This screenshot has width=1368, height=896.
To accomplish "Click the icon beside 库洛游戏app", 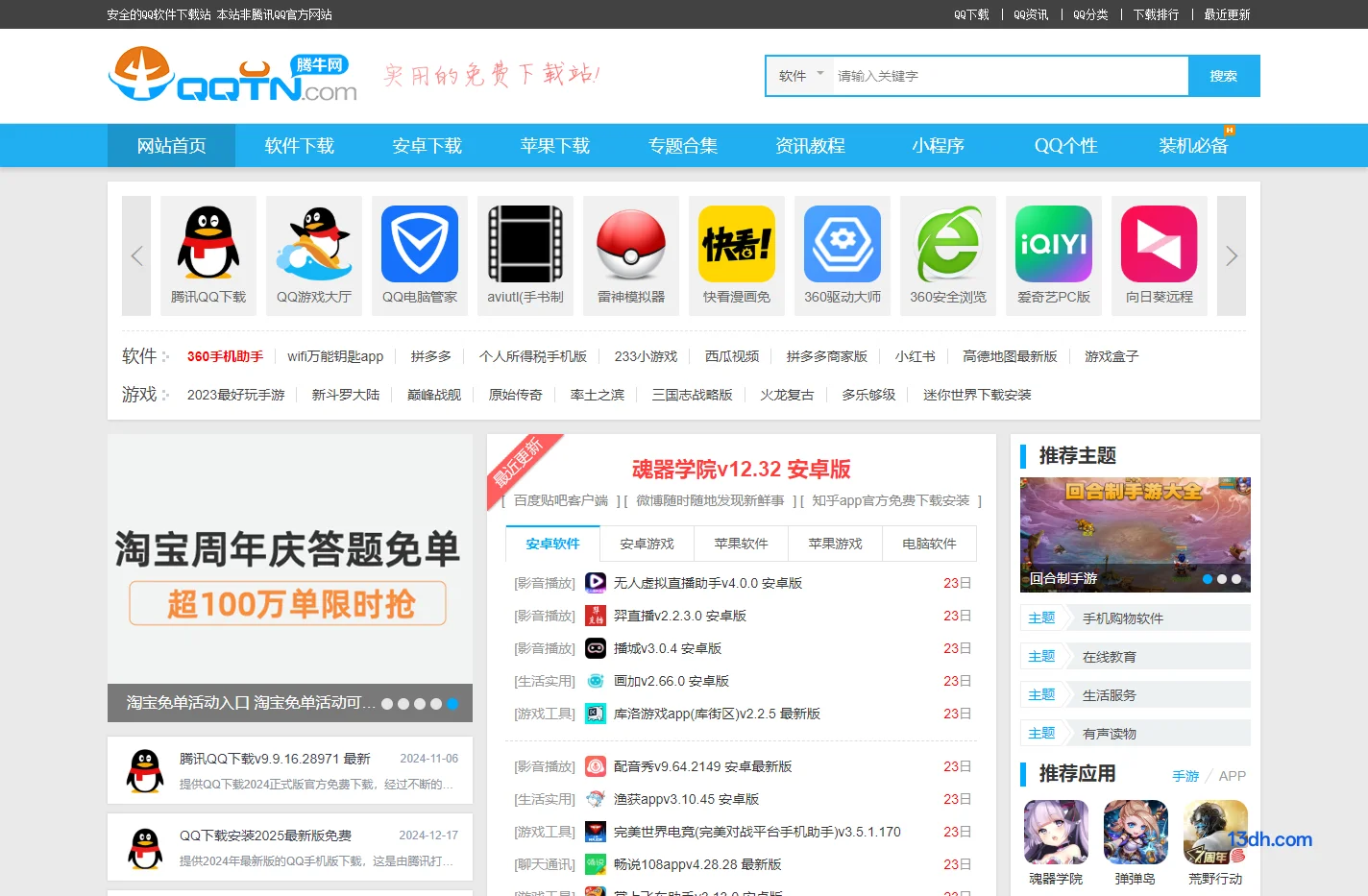I will pos(596,713).
